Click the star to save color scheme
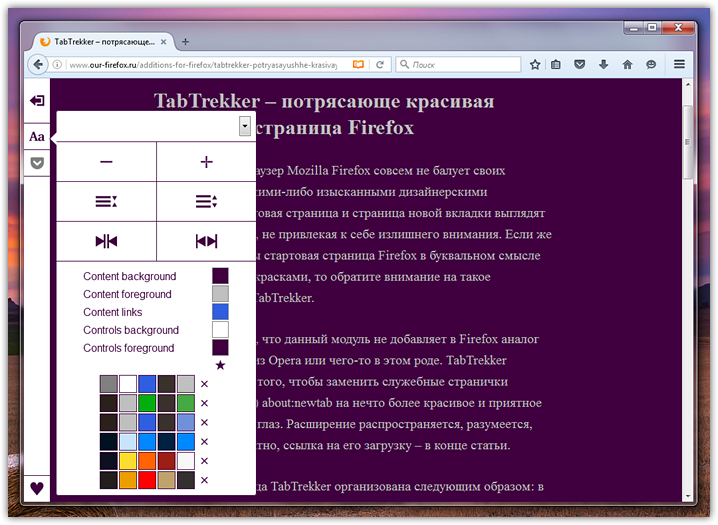This screenshot has height=525, width=718. [220, 365]
